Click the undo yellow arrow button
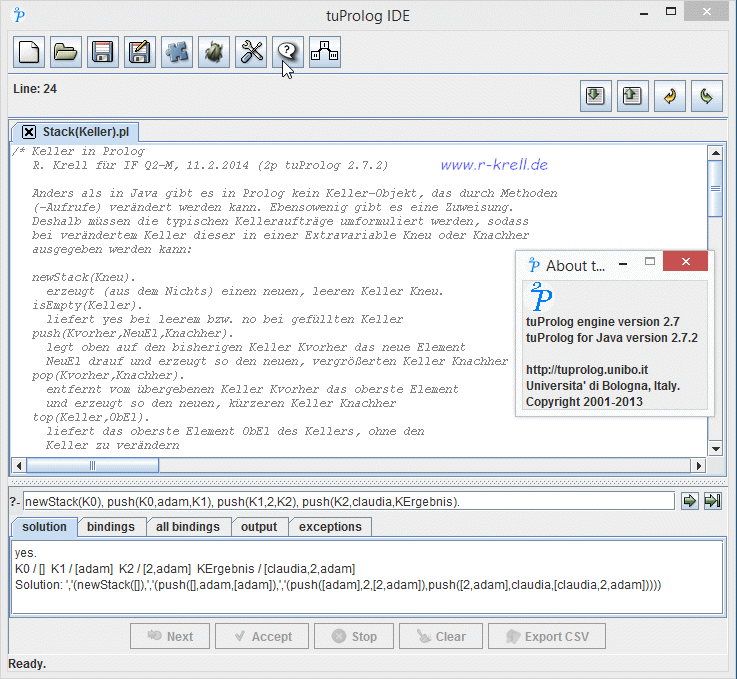Screen dimensions: 737x679 [669, 96]
